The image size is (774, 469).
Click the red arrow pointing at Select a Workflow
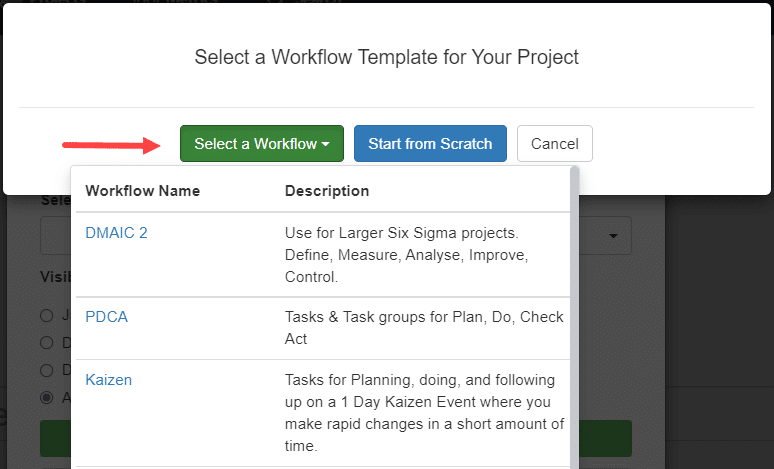pos(112,145)
